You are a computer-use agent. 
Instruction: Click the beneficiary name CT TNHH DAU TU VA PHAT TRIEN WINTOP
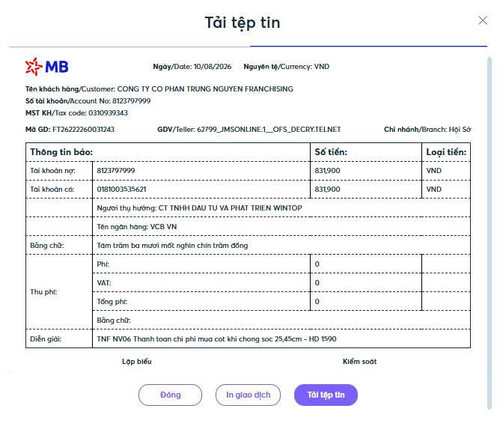point(230,208)
